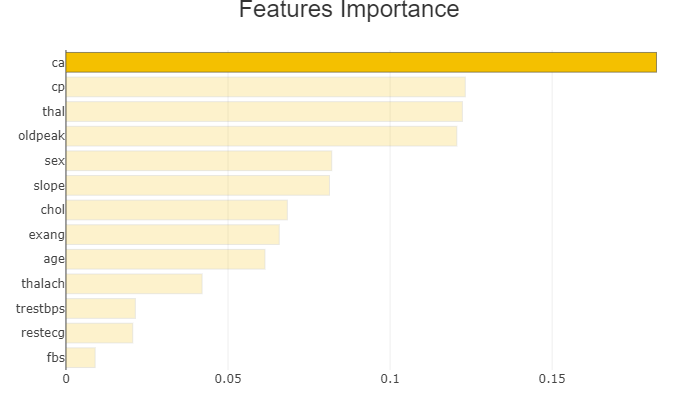Click the 'Features Importance' chart title

click(x=349, y=10)
